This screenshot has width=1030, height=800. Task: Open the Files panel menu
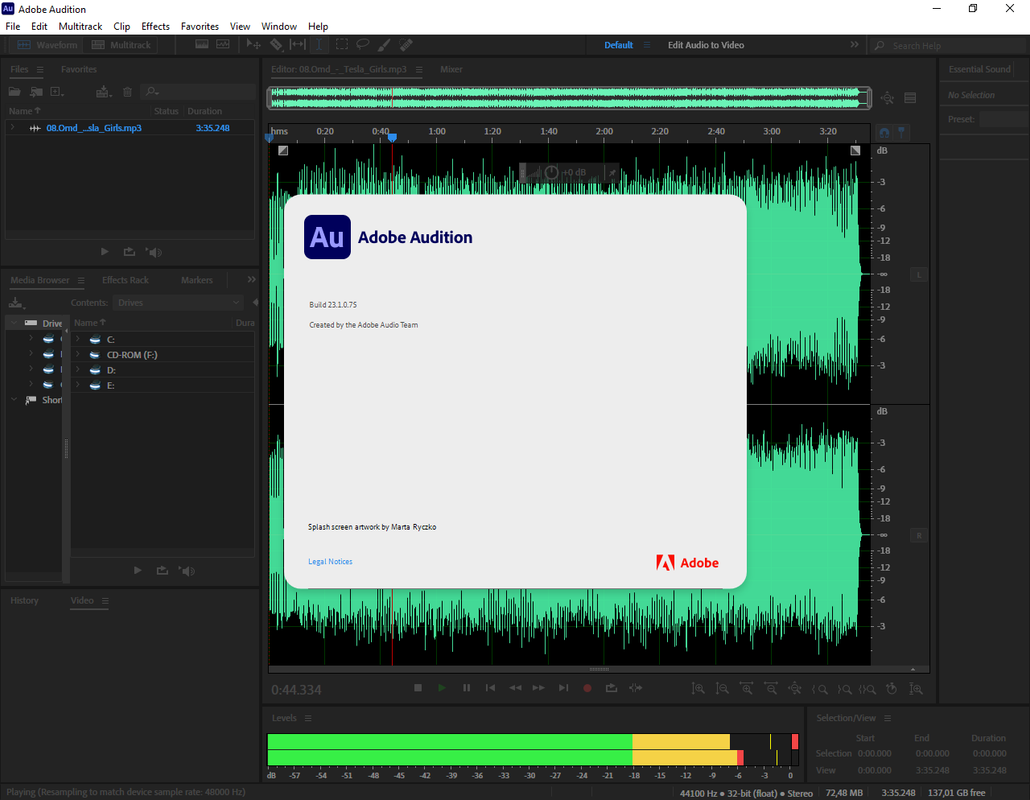40,70
